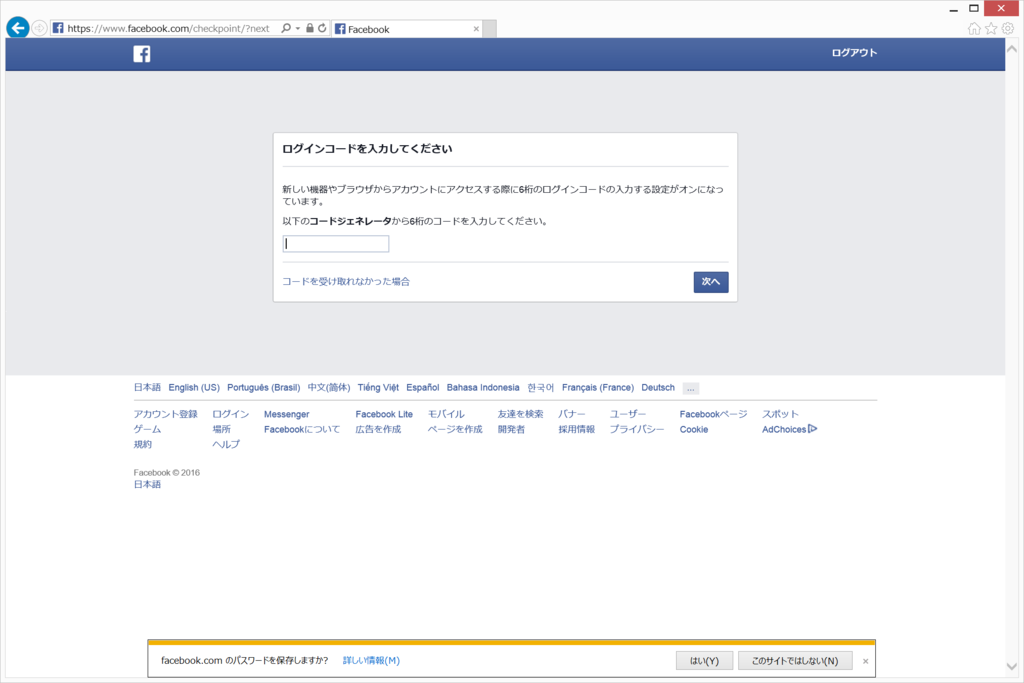Click the favorites star icon

[991, 28]
